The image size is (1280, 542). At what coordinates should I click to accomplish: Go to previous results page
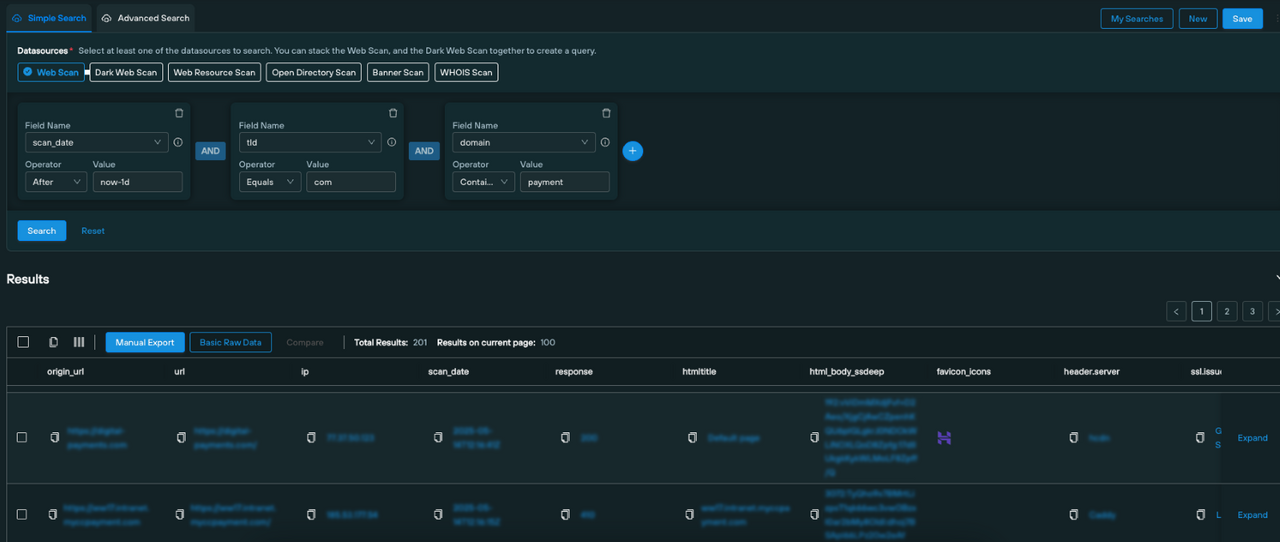coord(1176,311)
